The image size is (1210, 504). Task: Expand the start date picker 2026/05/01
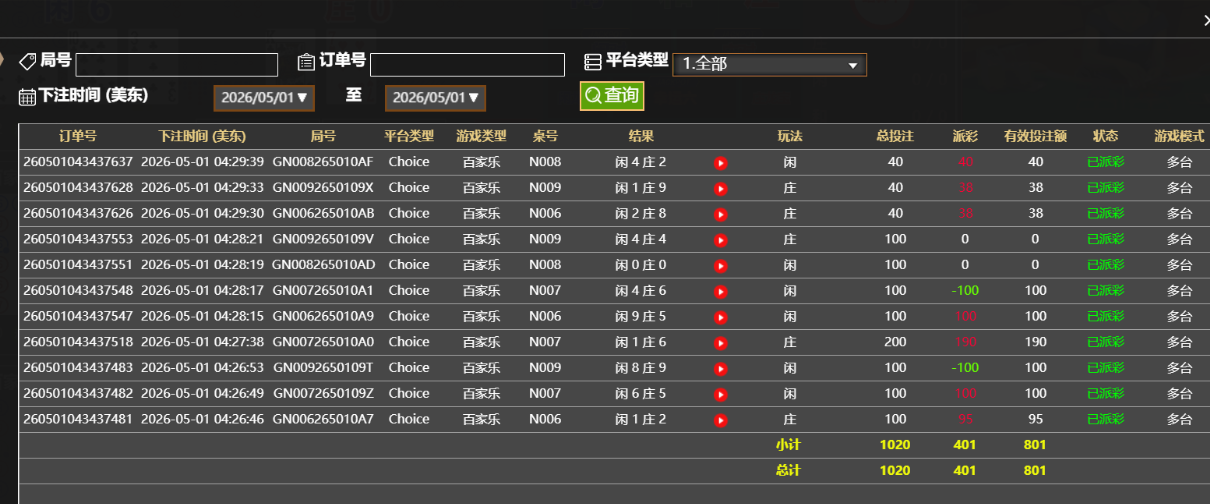point(264,97)
